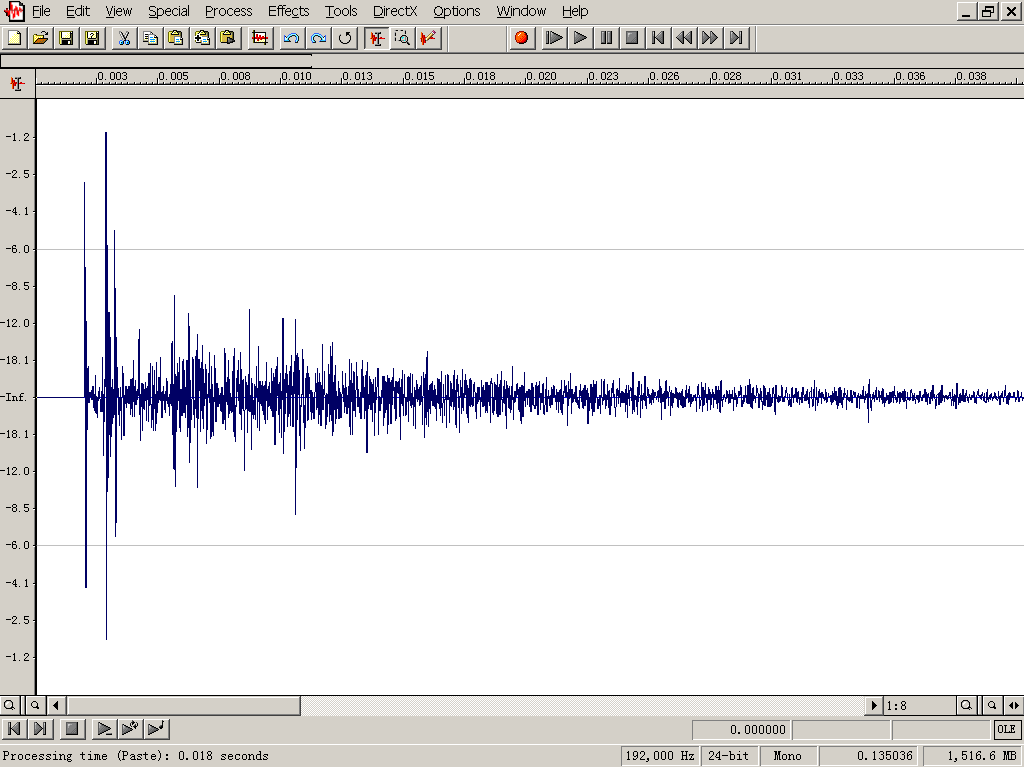Select the Magnify tool

402,38
